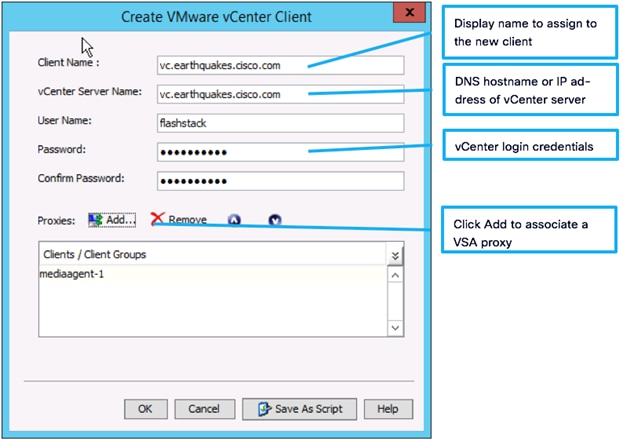This screenshot has height=441, width=623.
Task: Expand the Clients / Client Groups column chevron
Action: tap(395, 255)
